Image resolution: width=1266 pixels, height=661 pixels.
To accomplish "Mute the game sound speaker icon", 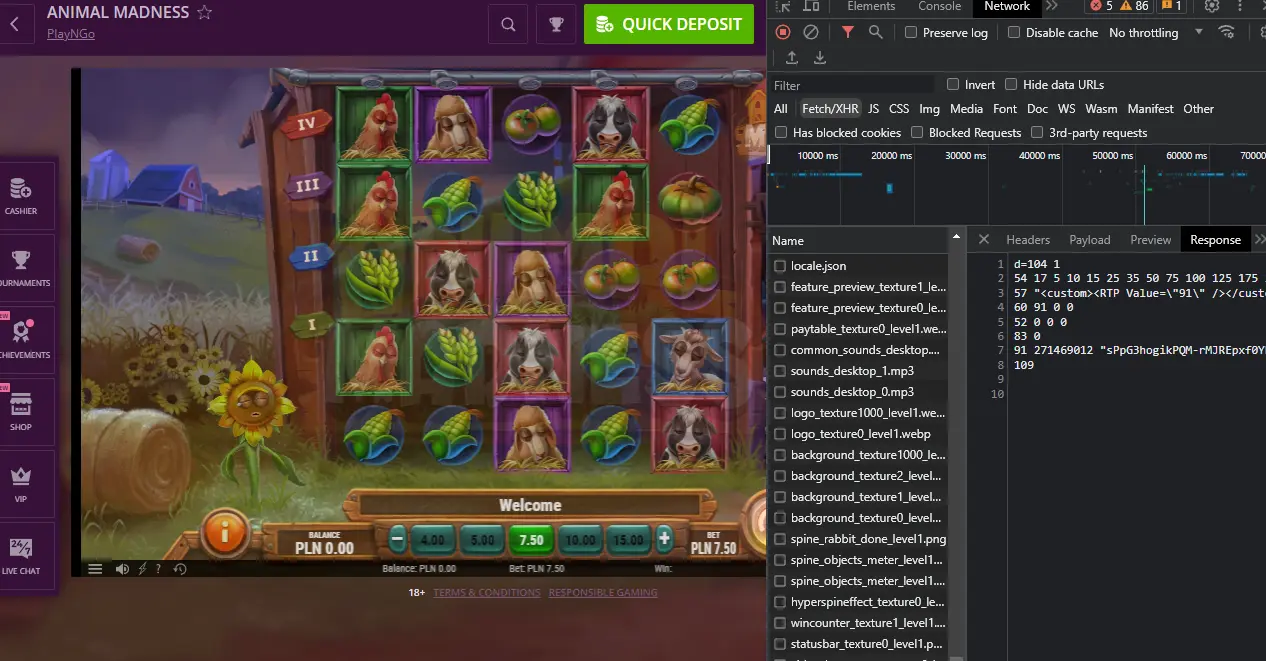I will 122,569.
